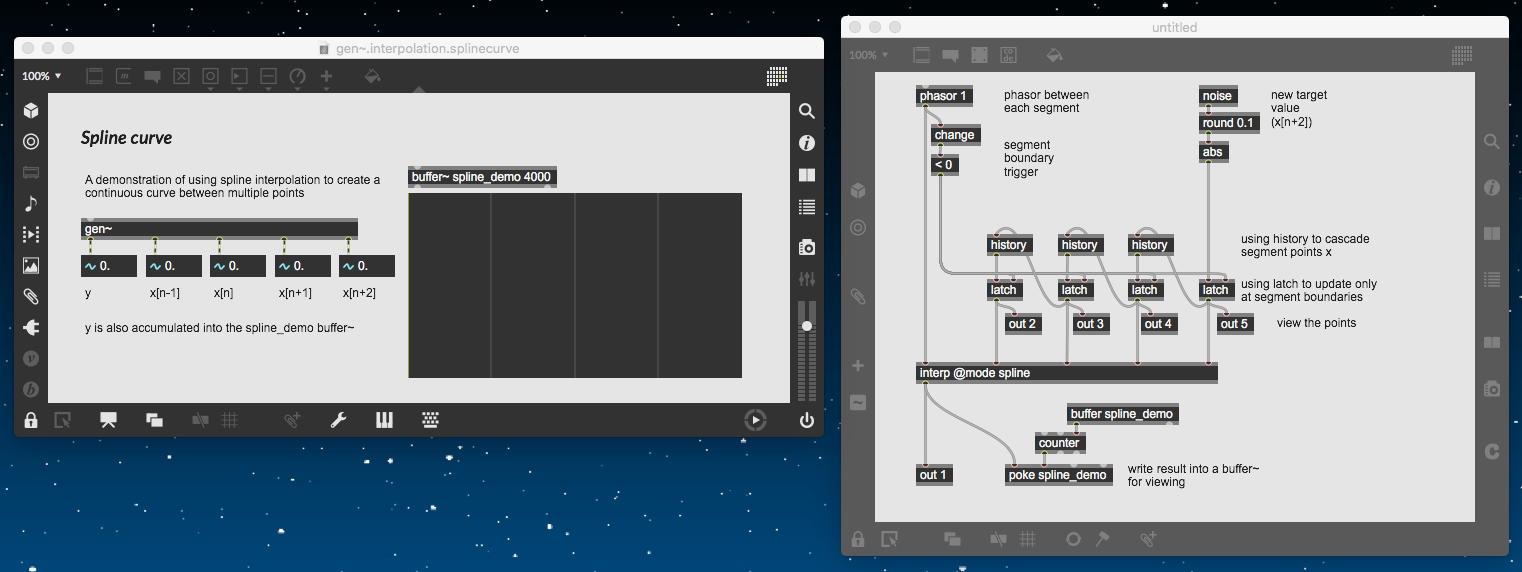Image resolution: width=1522 pixels, height=572 pixels.
Task: Open the paperclip clippings in splinecurve sidebar
Action: pos(31,296)
